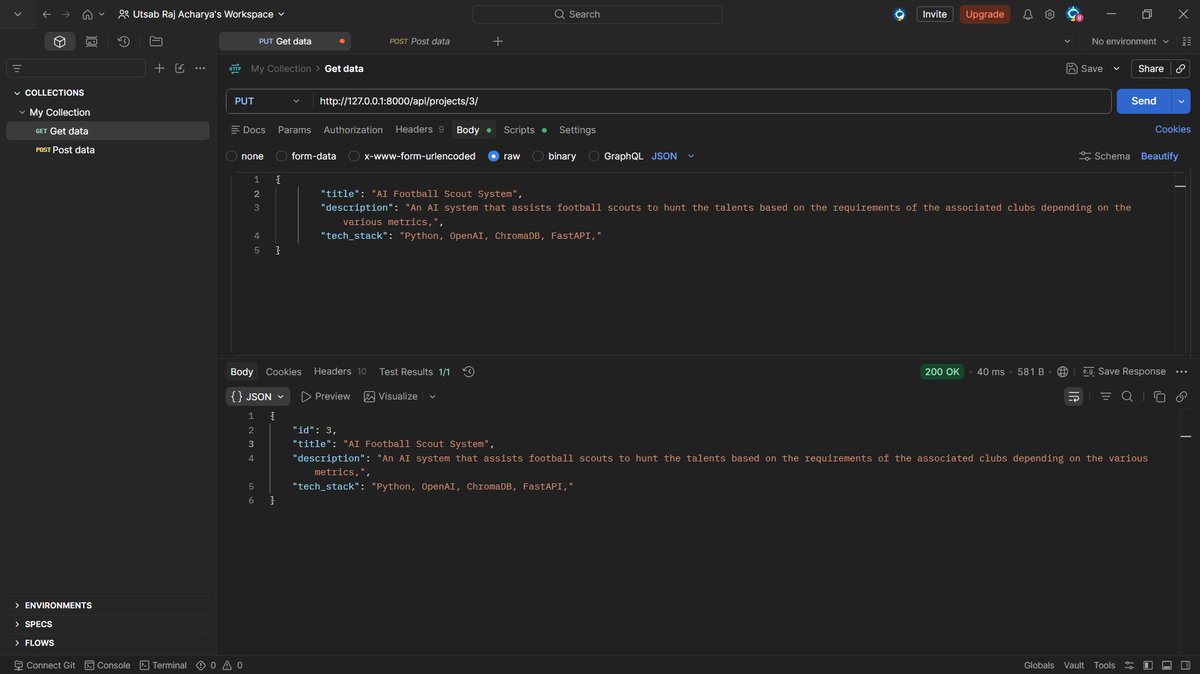The image size is (1200, 674).
Task: Search response with magnifier icon
Action: tap(1128, 396)
